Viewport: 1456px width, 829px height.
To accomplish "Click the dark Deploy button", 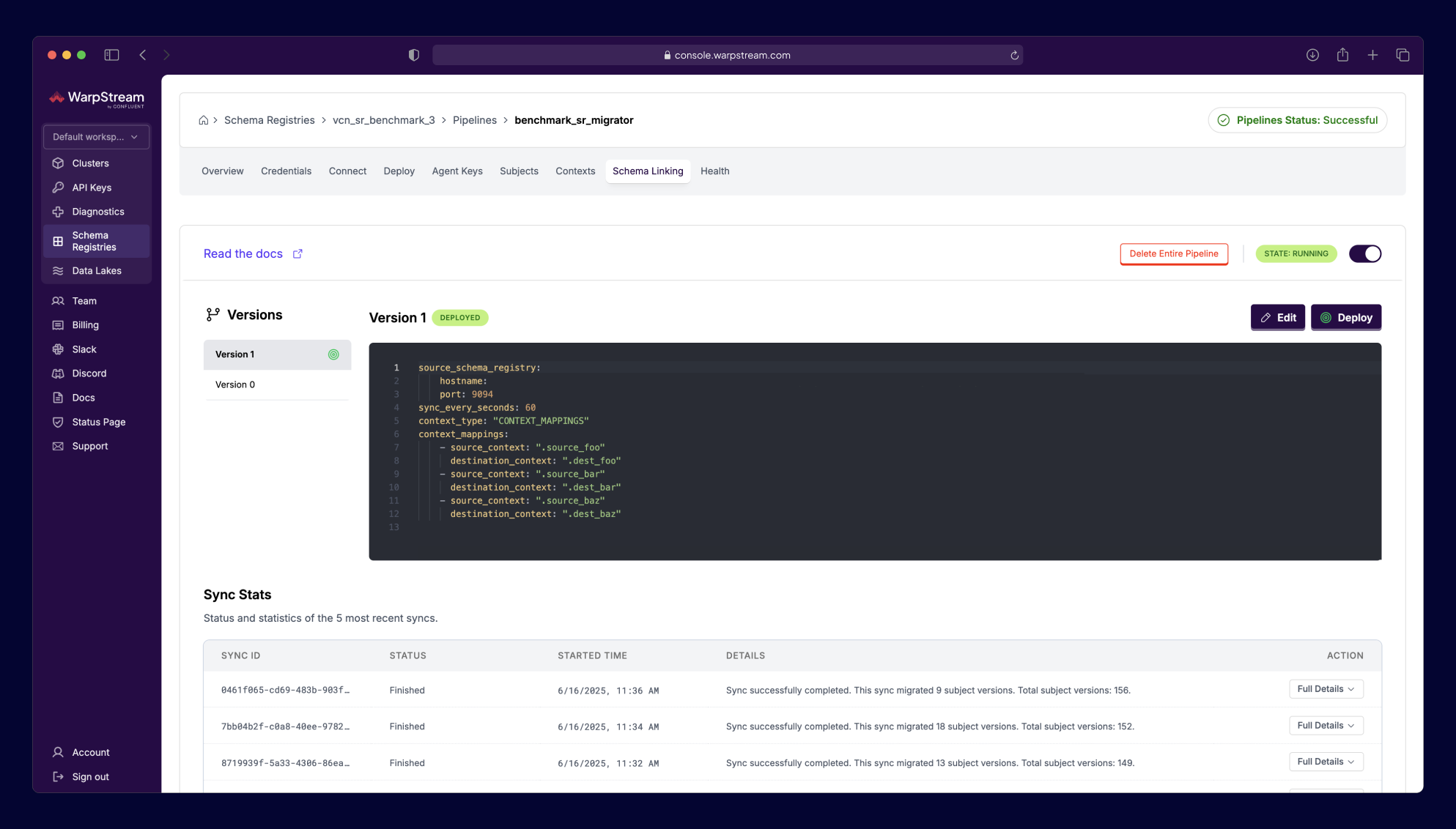I will 1346,318.
